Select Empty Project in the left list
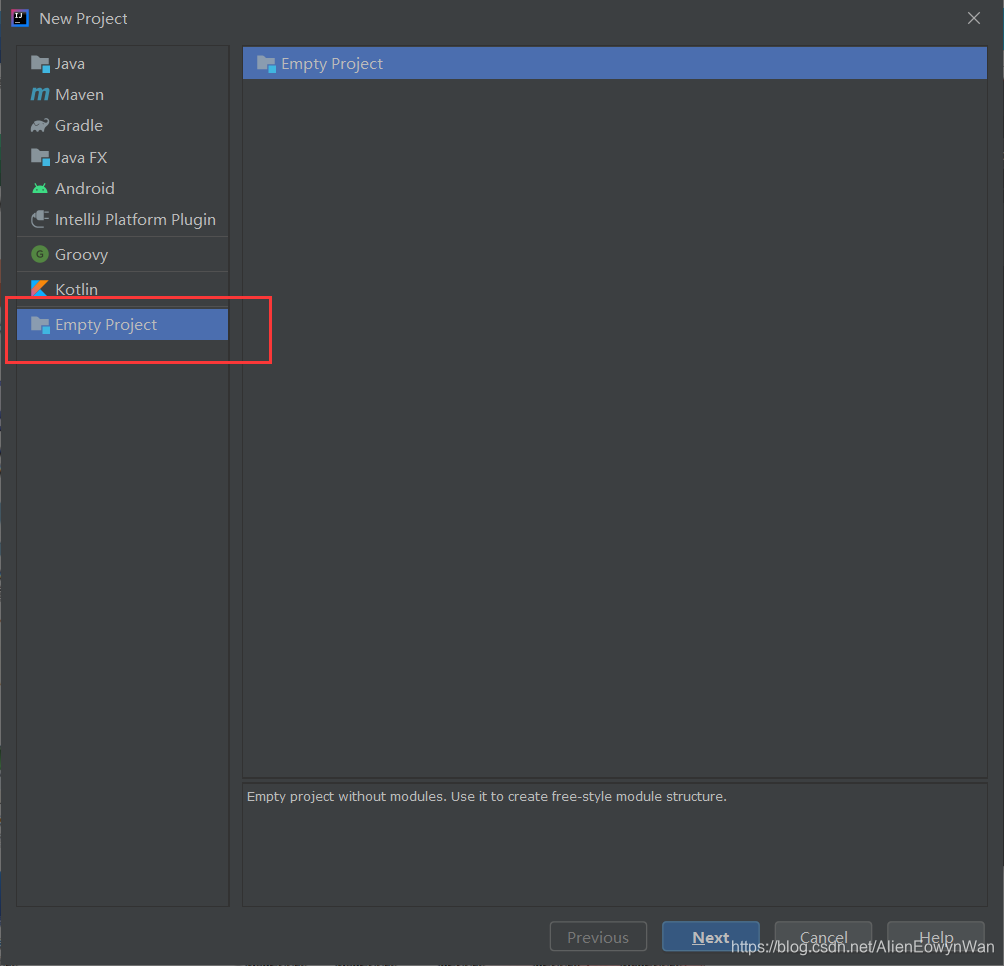Image resolution: width=1004 pixels, height=966 pixels. pos(122,325)
